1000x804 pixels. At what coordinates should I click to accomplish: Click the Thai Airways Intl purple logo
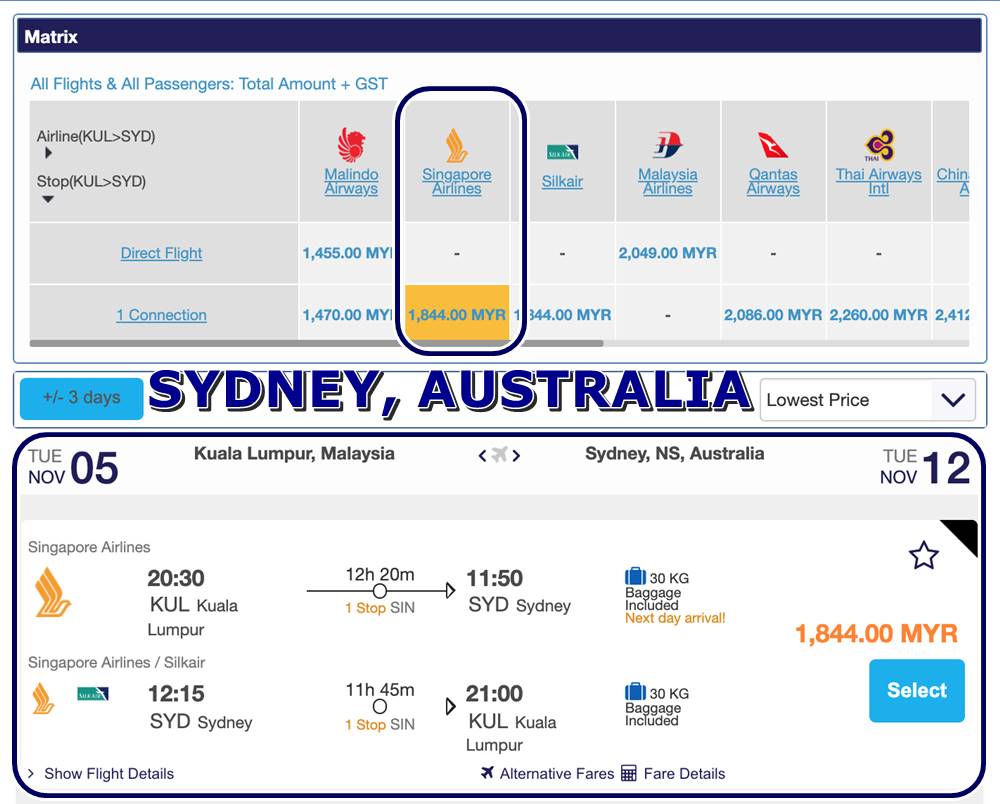[879, 145]
